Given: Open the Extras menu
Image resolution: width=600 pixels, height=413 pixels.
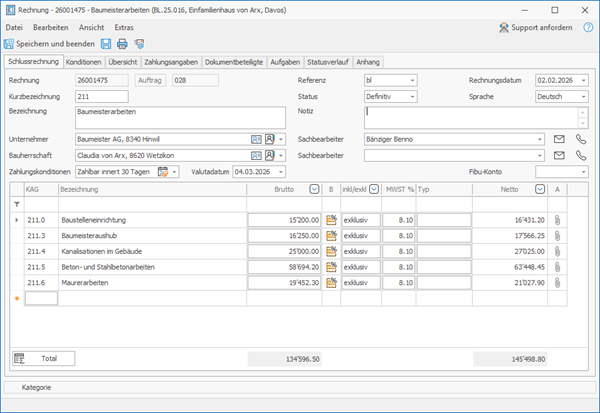Looking at the screenshot, I should (x=124, y=28).
